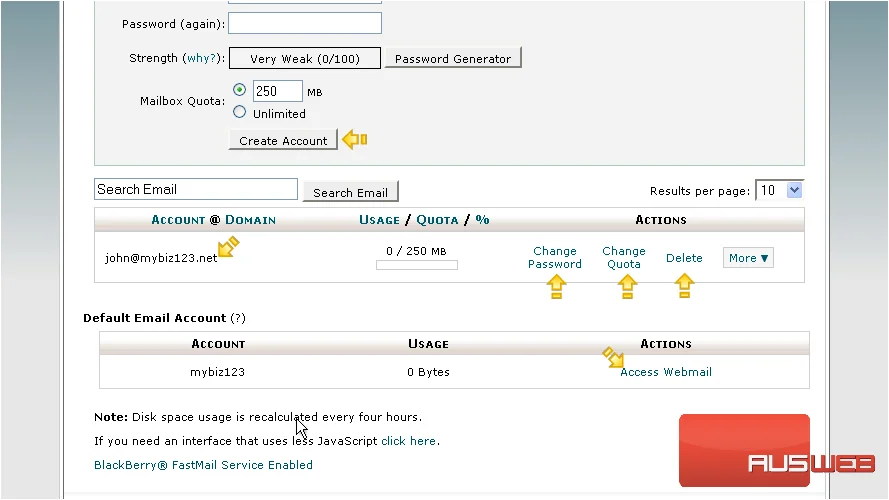Sort by percent (%) column header
889x500 pixels.
tap(482, 220)
